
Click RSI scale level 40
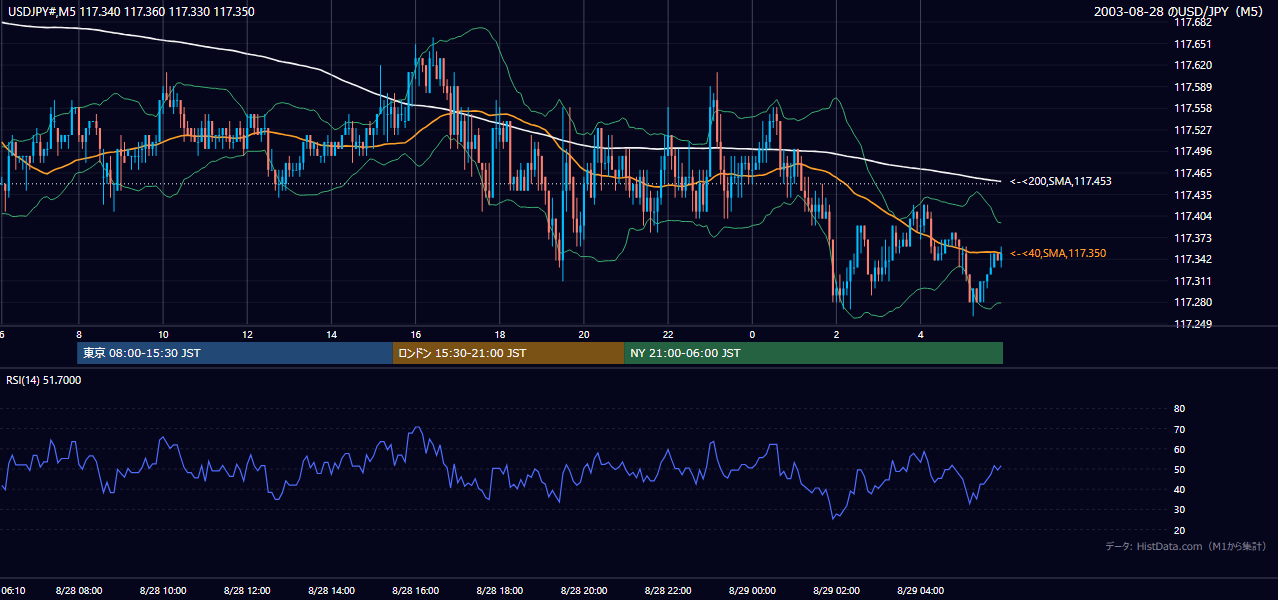click(x=1179, y=489)
